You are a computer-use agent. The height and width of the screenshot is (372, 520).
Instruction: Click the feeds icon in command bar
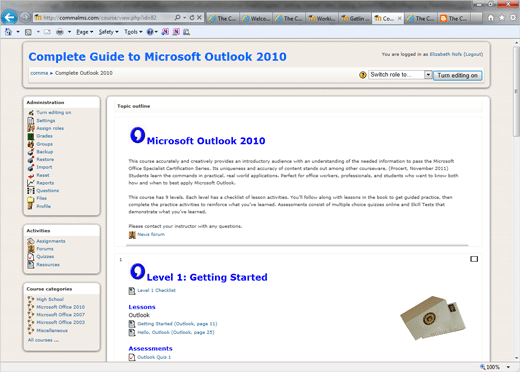[x=28, y=32]
